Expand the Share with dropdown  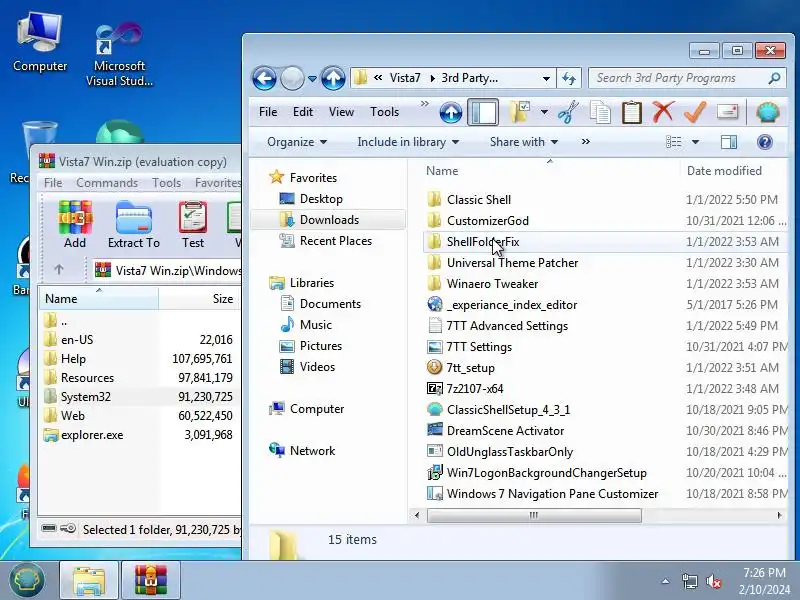[523, 142]
